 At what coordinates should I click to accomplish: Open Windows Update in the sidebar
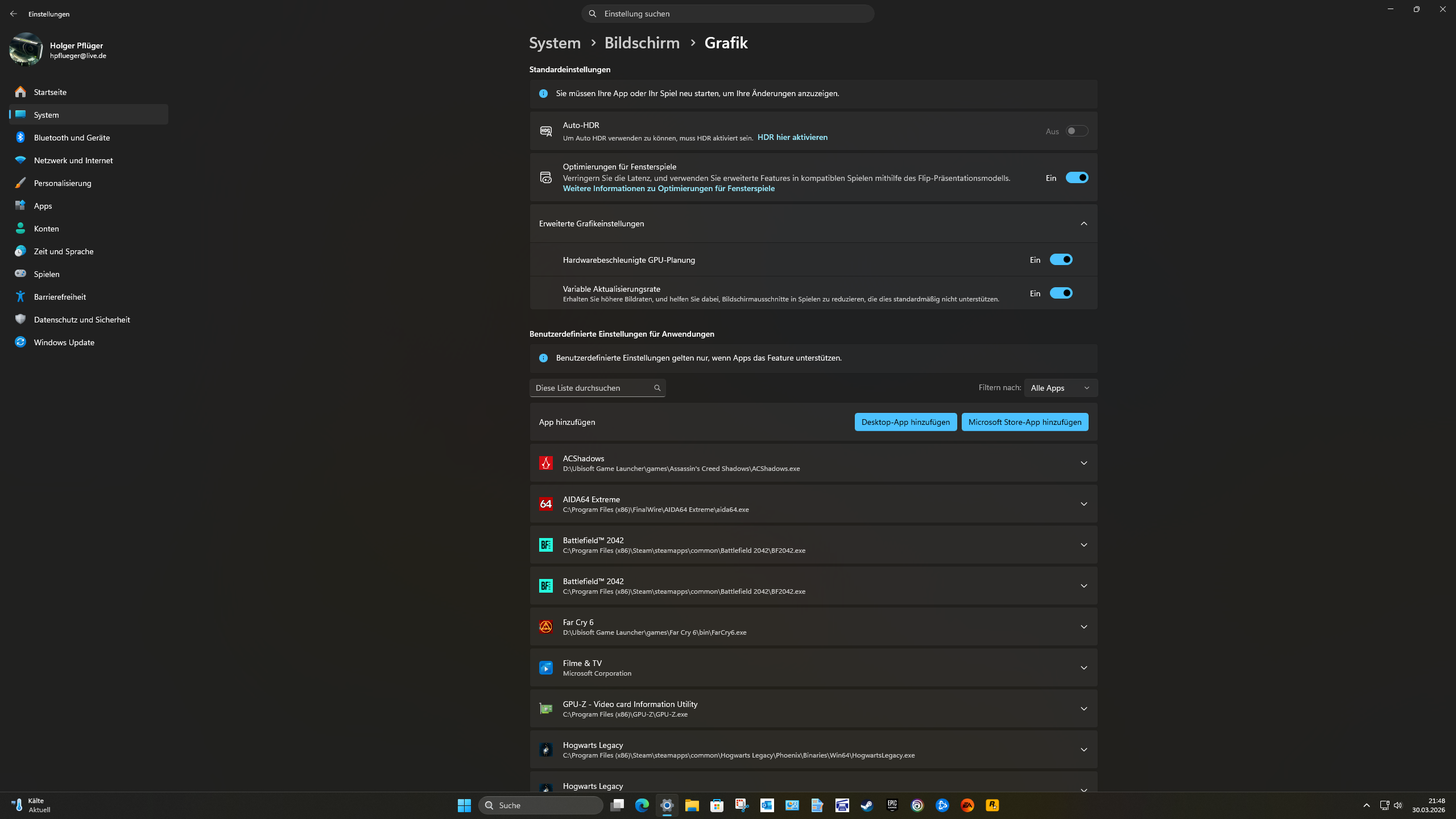pyautogui.click(x=63, y=342)
